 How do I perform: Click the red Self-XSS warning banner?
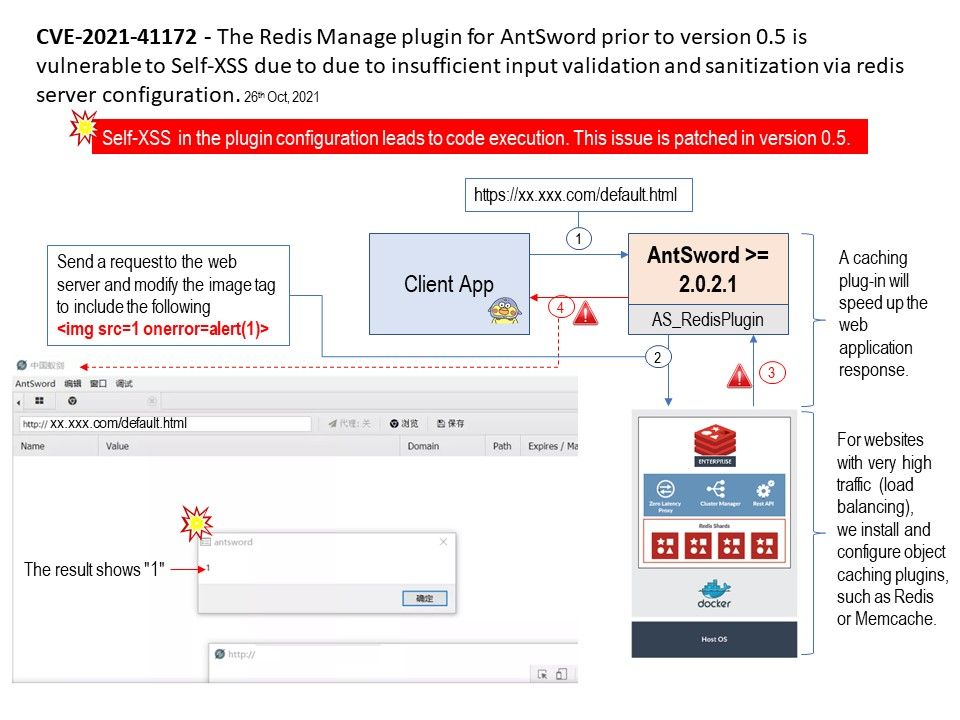[x=480, y=137]
